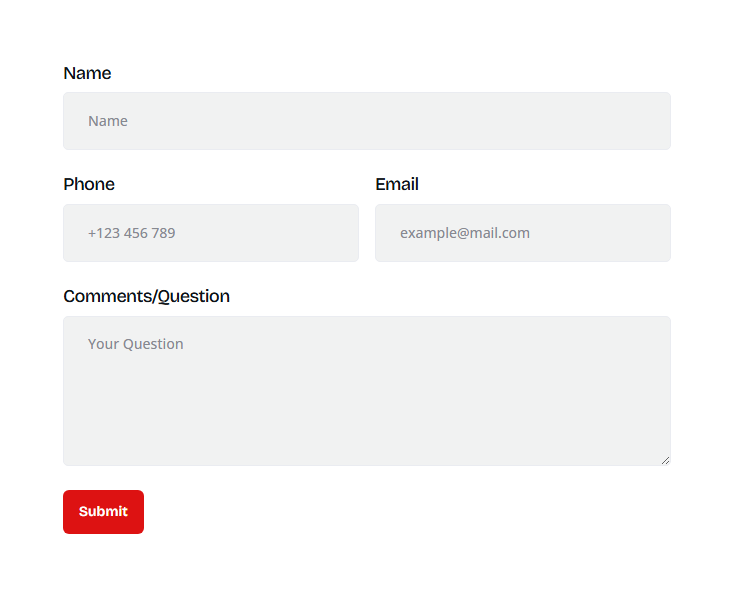Place cursor in empty area of comments box
The image size is (751, 595).
pos(400,410)
